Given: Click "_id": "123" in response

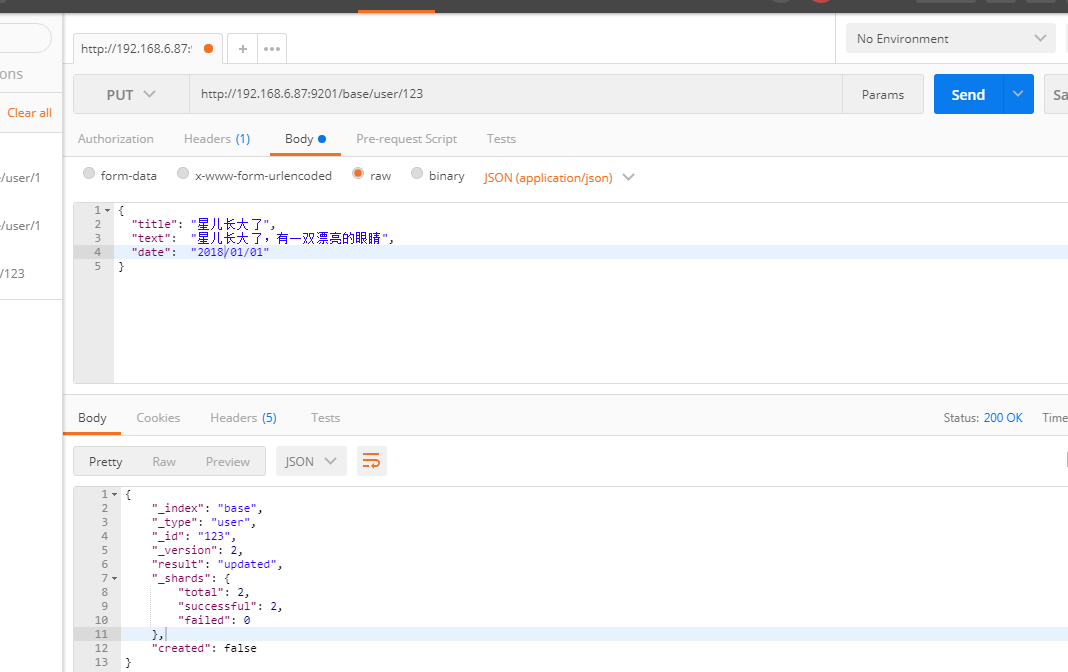Looking at the screenshot, I should [x=193, y=536].
